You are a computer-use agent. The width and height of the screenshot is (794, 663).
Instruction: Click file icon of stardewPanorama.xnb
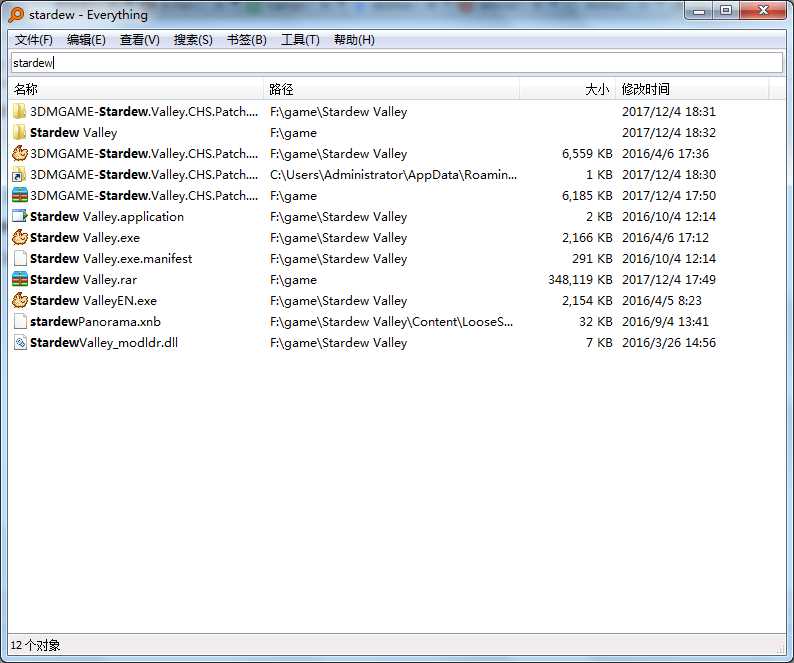tap(19, 322)
